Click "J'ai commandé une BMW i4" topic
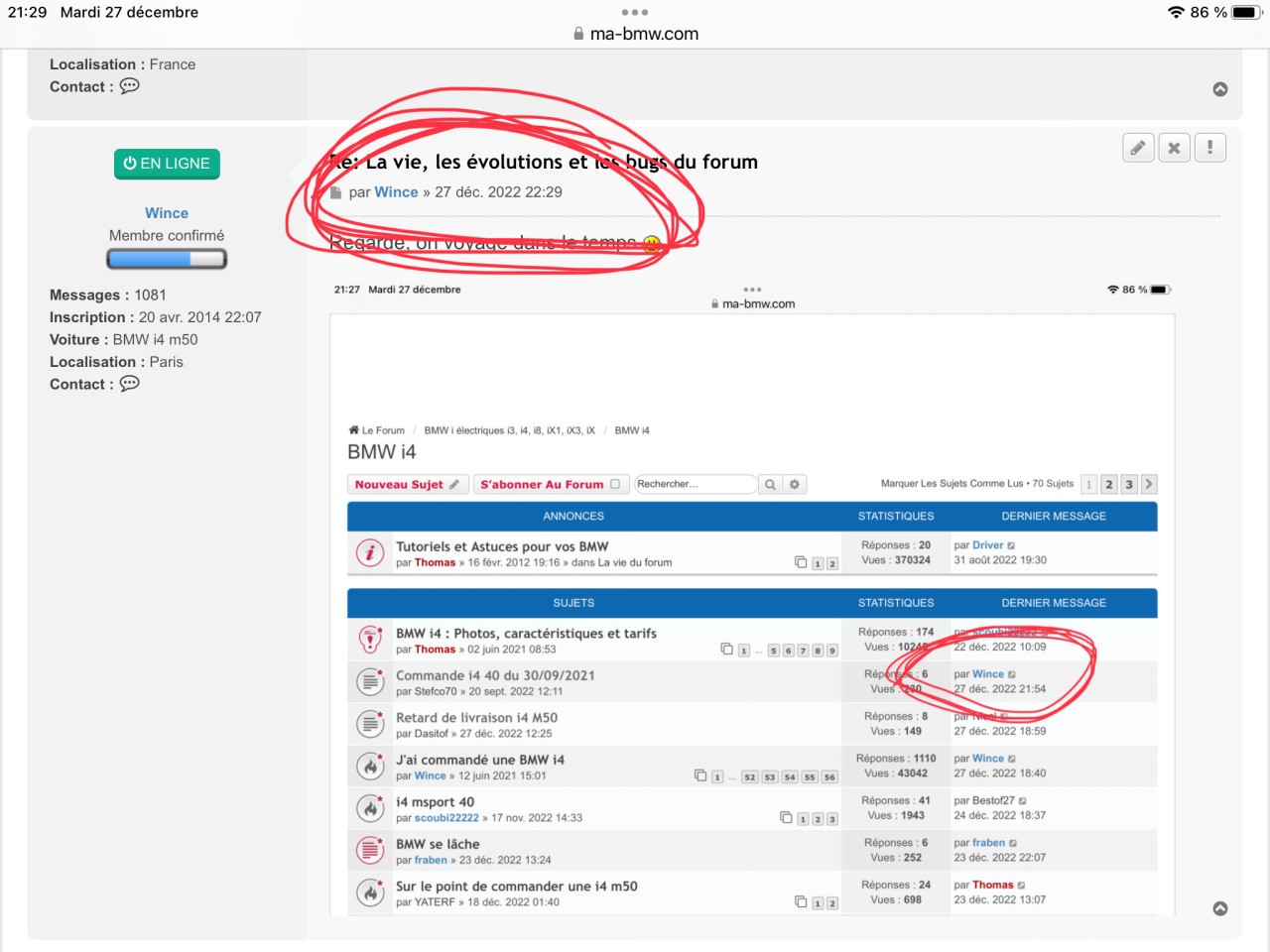The height and width of the screenshot is (952, 1270). [x=480, y=760]
